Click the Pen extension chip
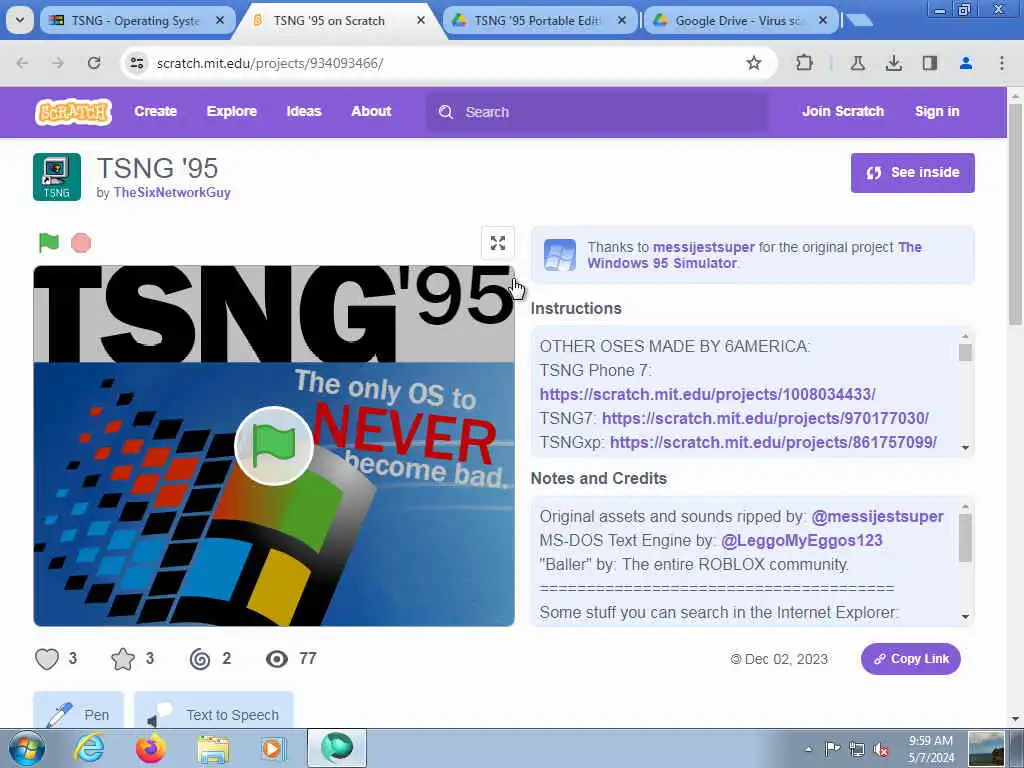 point(78,712)
